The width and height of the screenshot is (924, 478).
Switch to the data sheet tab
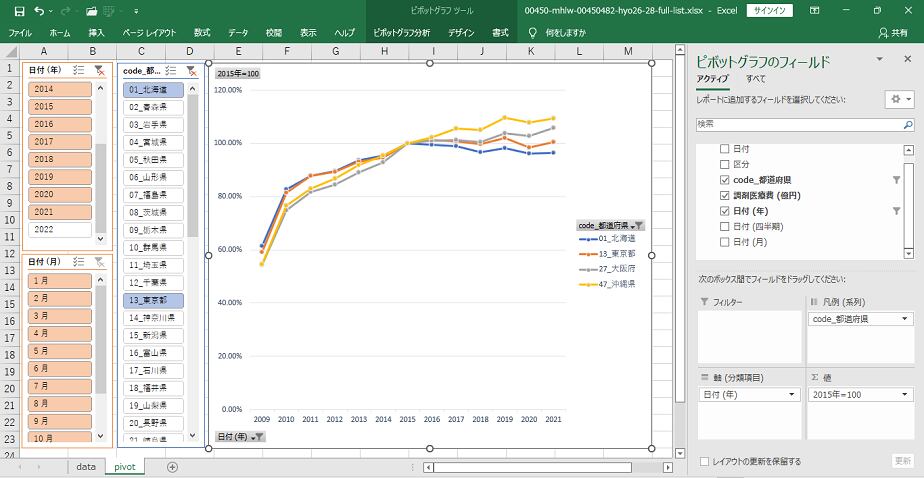pyautogui.click(x=86, y=467)
